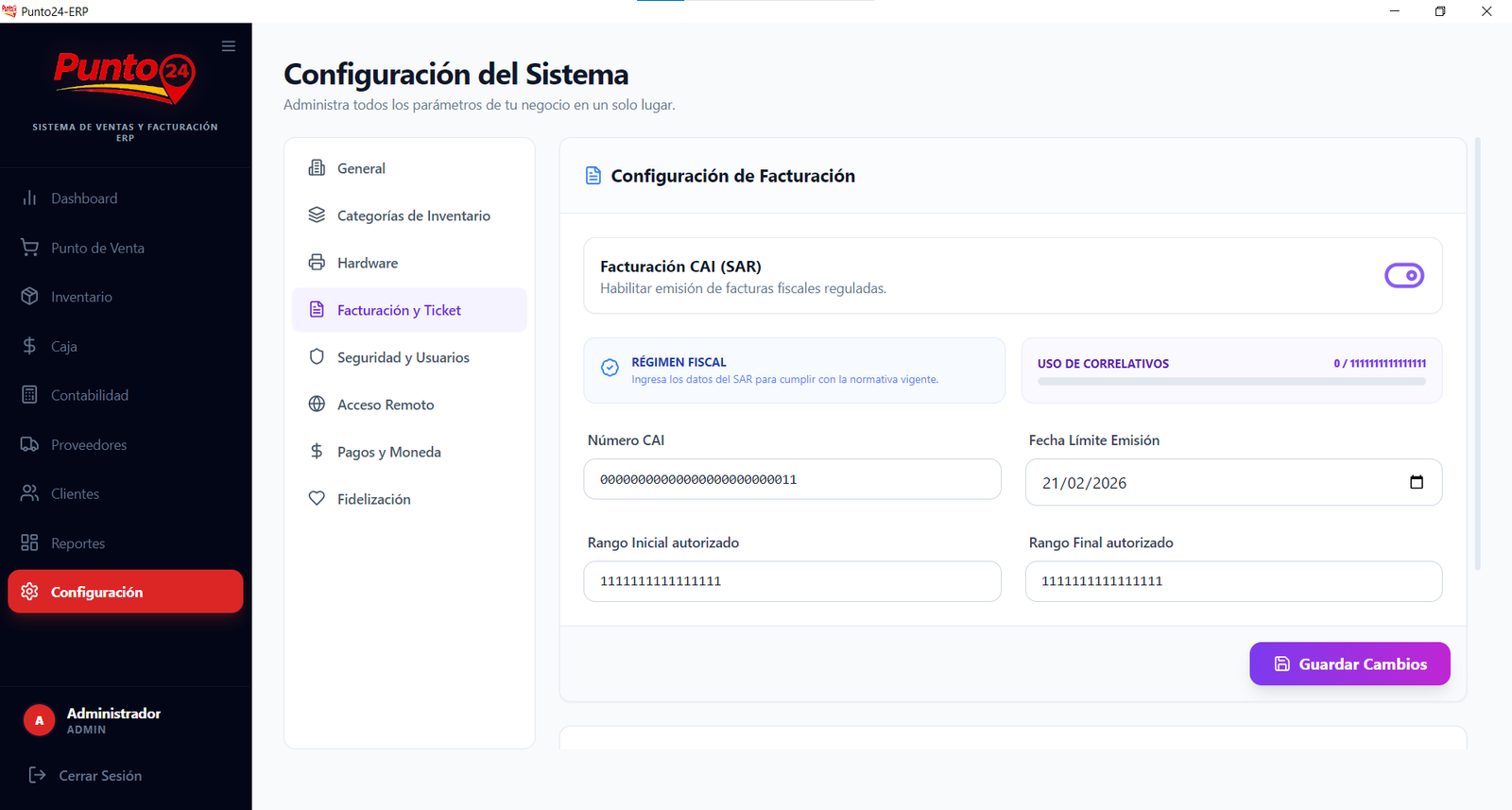Toggle the Facturación CAI (SAR) switch
The width and height of the screenshot is (1512, 810).
click(x=1404, y=275)
